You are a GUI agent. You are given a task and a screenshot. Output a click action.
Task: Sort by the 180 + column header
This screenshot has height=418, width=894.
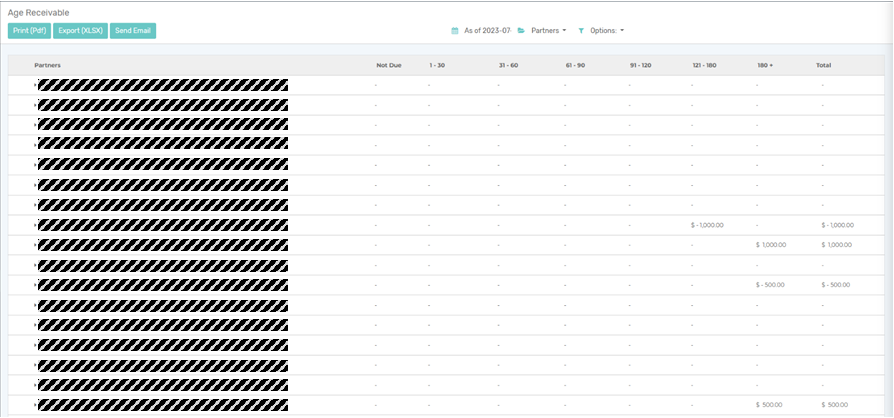765,65
